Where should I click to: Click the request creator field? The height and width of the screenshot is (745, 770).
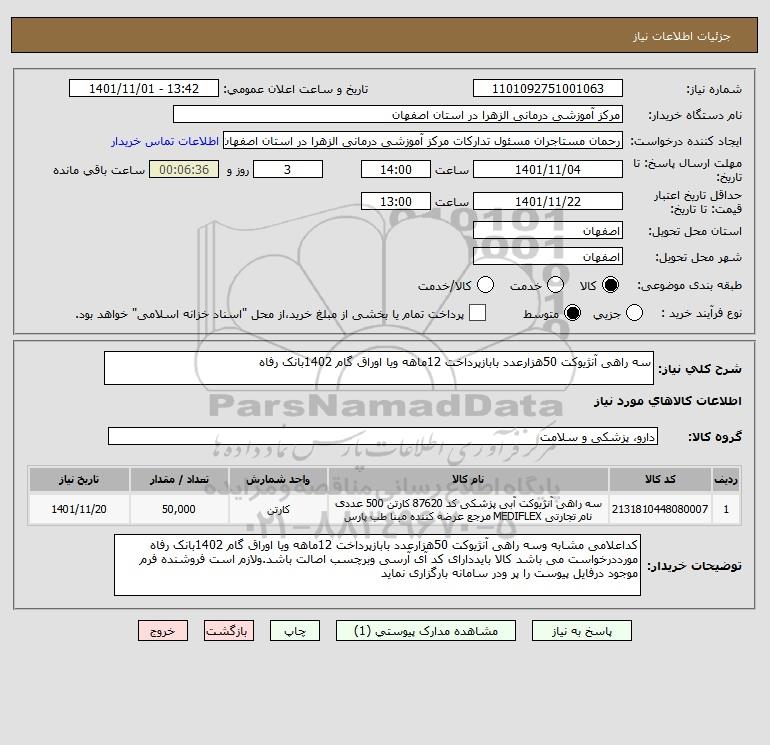(423, 140)
